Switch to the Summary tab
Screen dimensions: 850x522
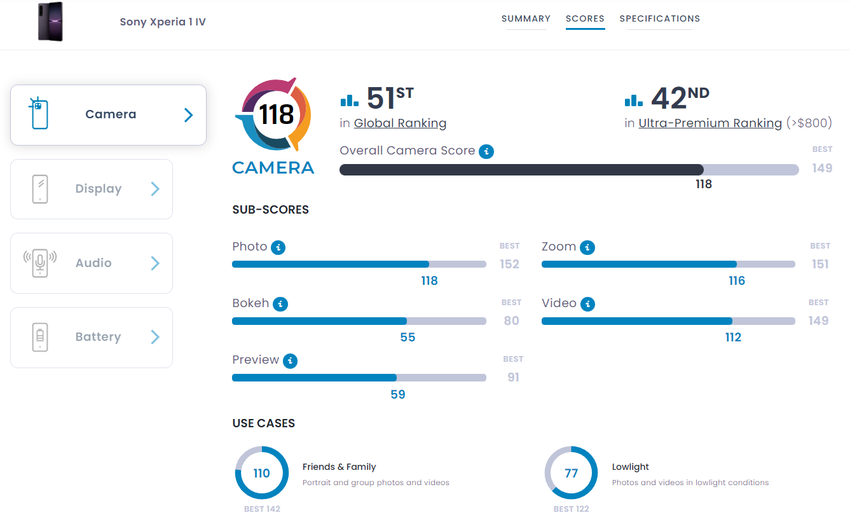pyautogui.click(x=526, y=19)
